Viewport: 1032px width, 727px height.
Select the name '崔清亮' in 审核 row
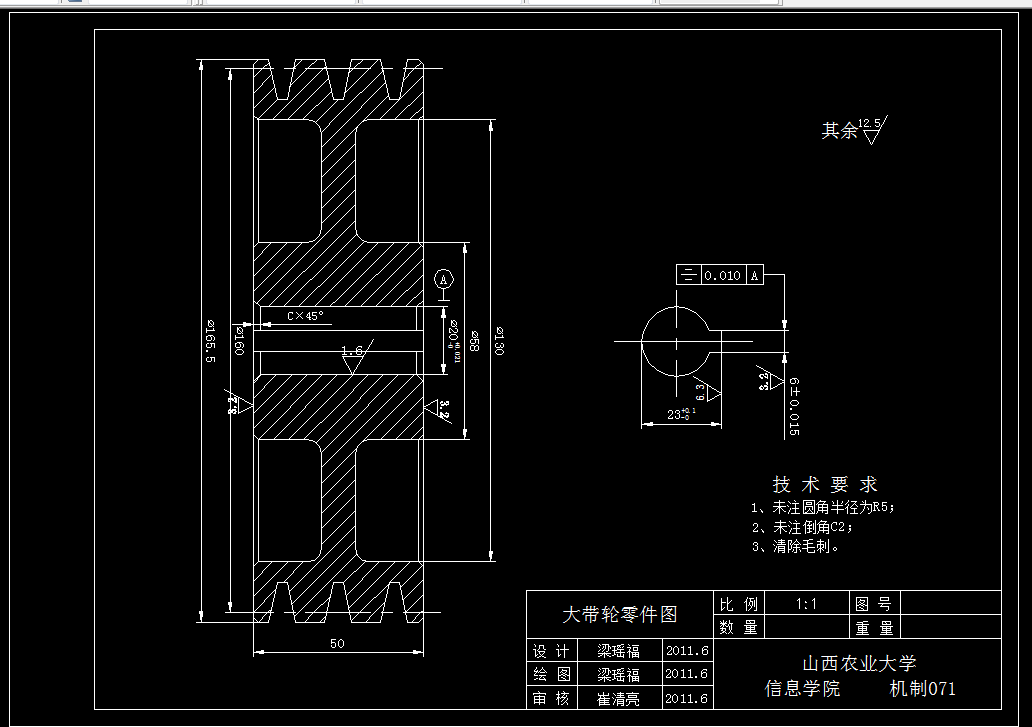point(618,699)
